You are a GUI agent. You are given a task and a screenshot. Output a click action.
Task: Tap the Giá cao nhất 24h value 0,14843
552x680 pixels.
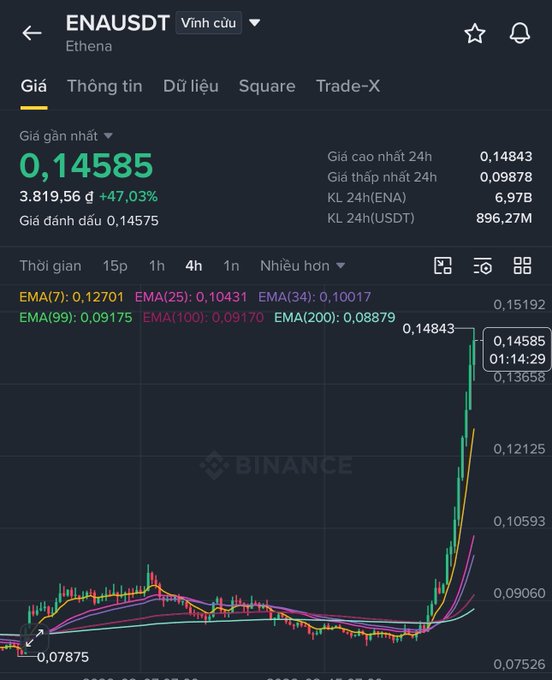pyautogui.click(x=506, y=157)
